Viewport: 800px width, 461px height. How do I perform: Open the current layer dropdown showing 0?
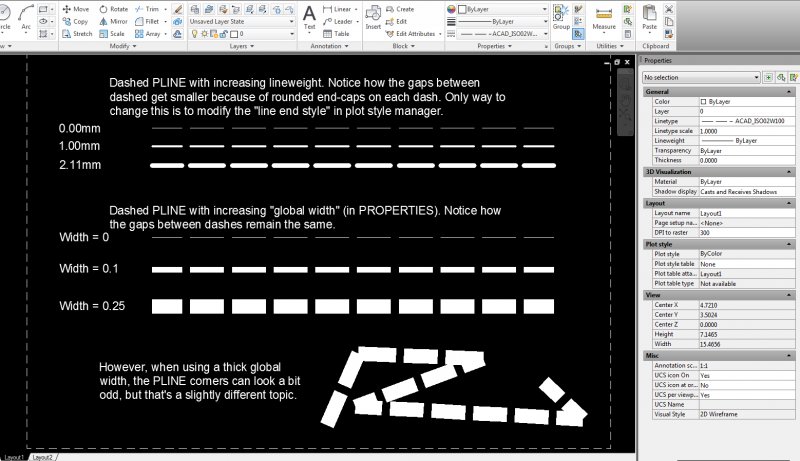coord(242,34)
